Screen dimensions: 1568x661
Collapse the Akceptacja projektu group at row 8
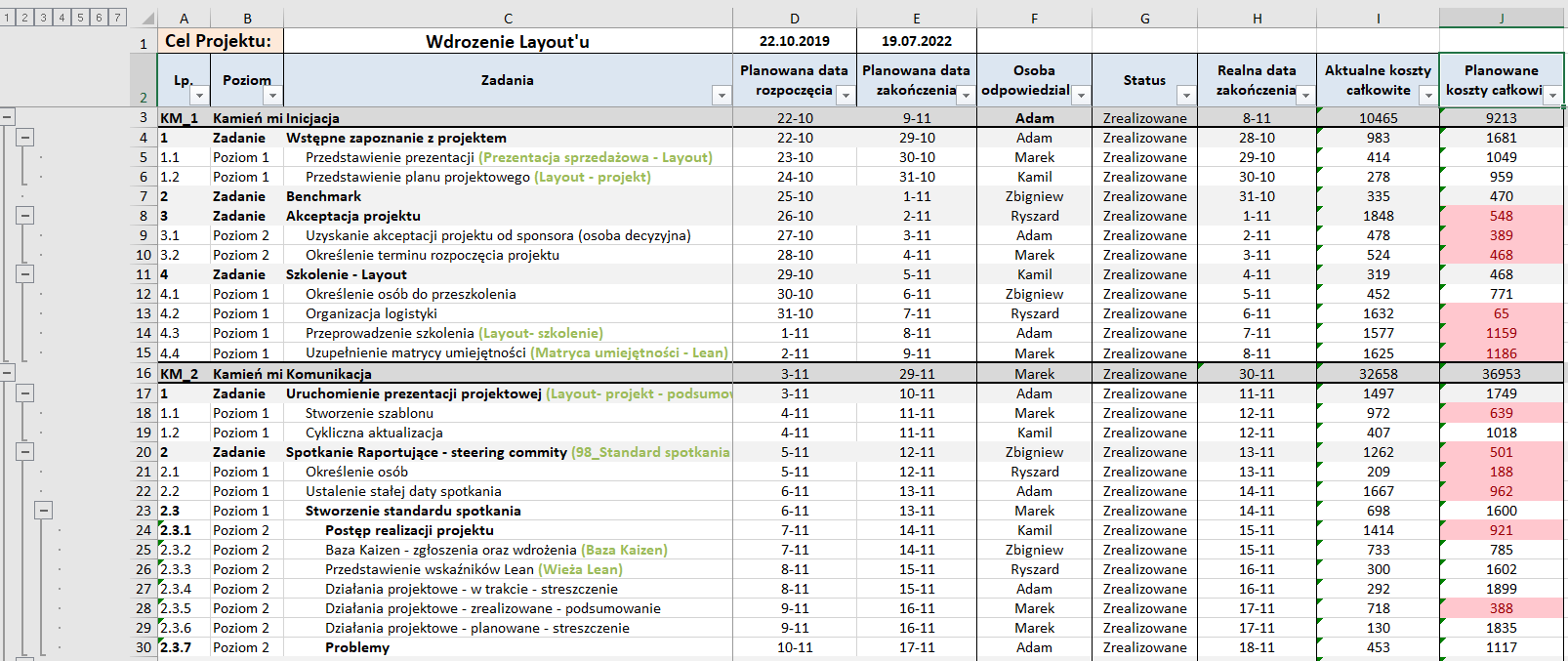25,216
